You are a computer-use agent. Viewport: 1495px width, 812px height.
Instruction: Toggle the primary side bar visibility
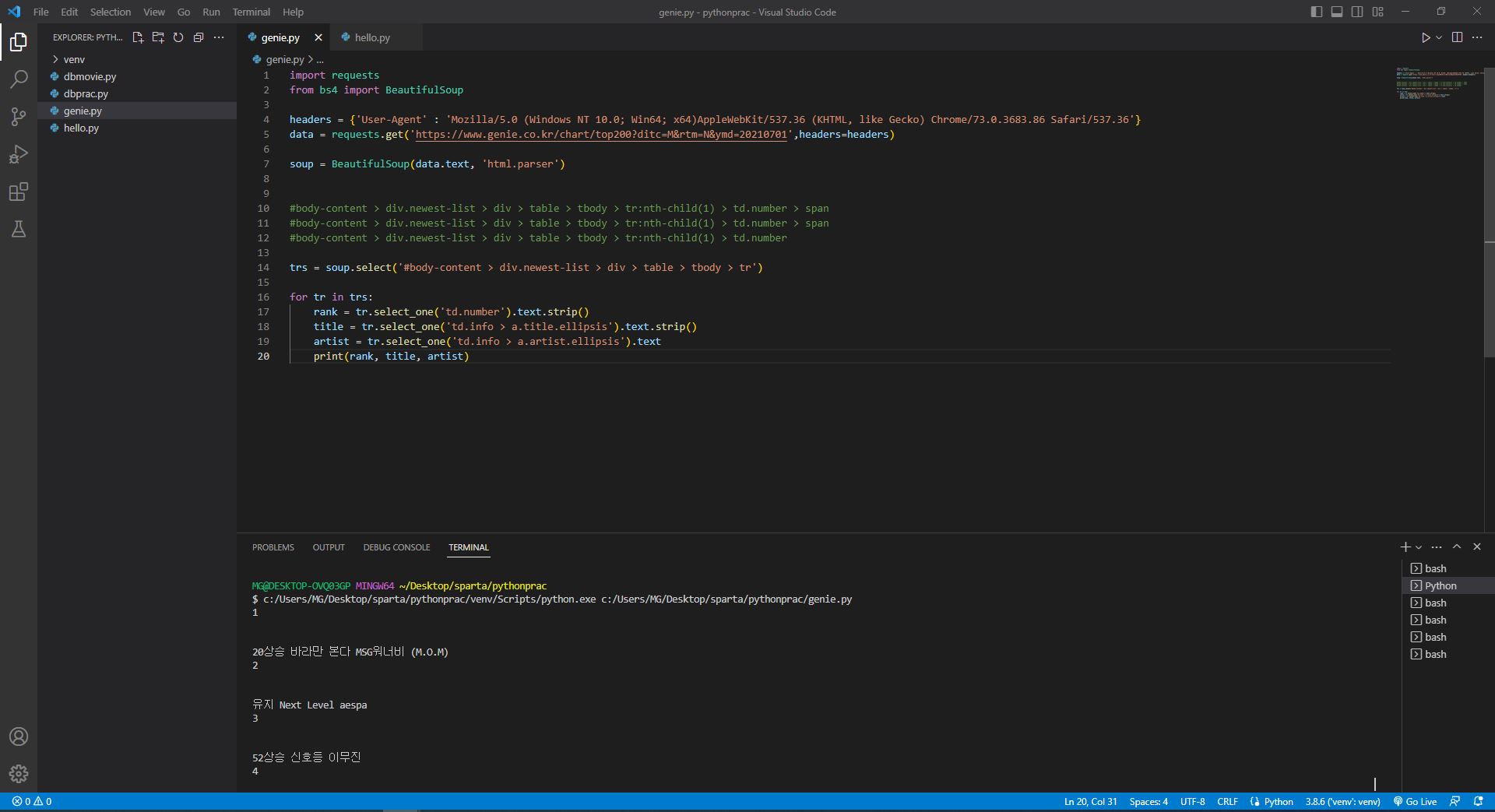point(1317,12)
